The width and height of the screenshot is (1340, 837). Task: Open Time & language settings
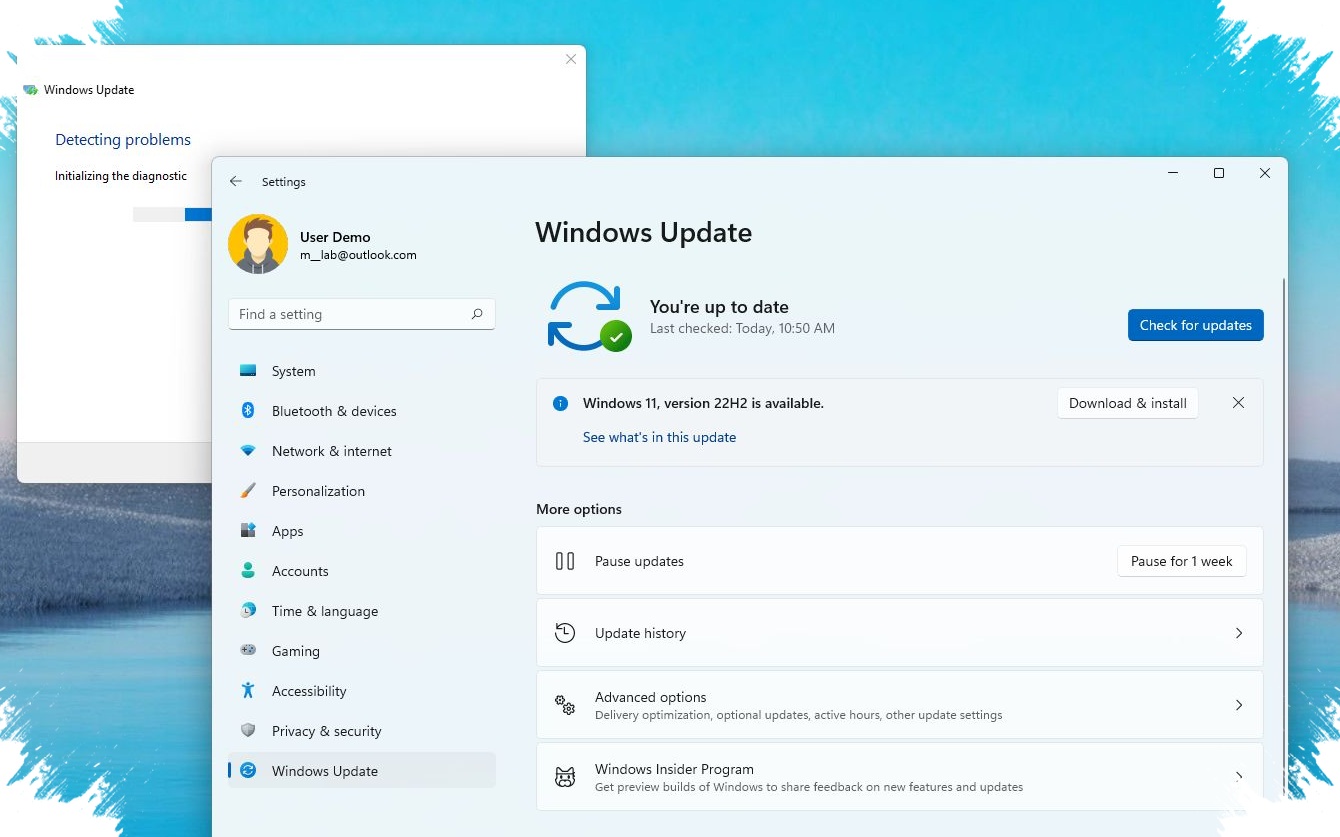tap(362, 611)
